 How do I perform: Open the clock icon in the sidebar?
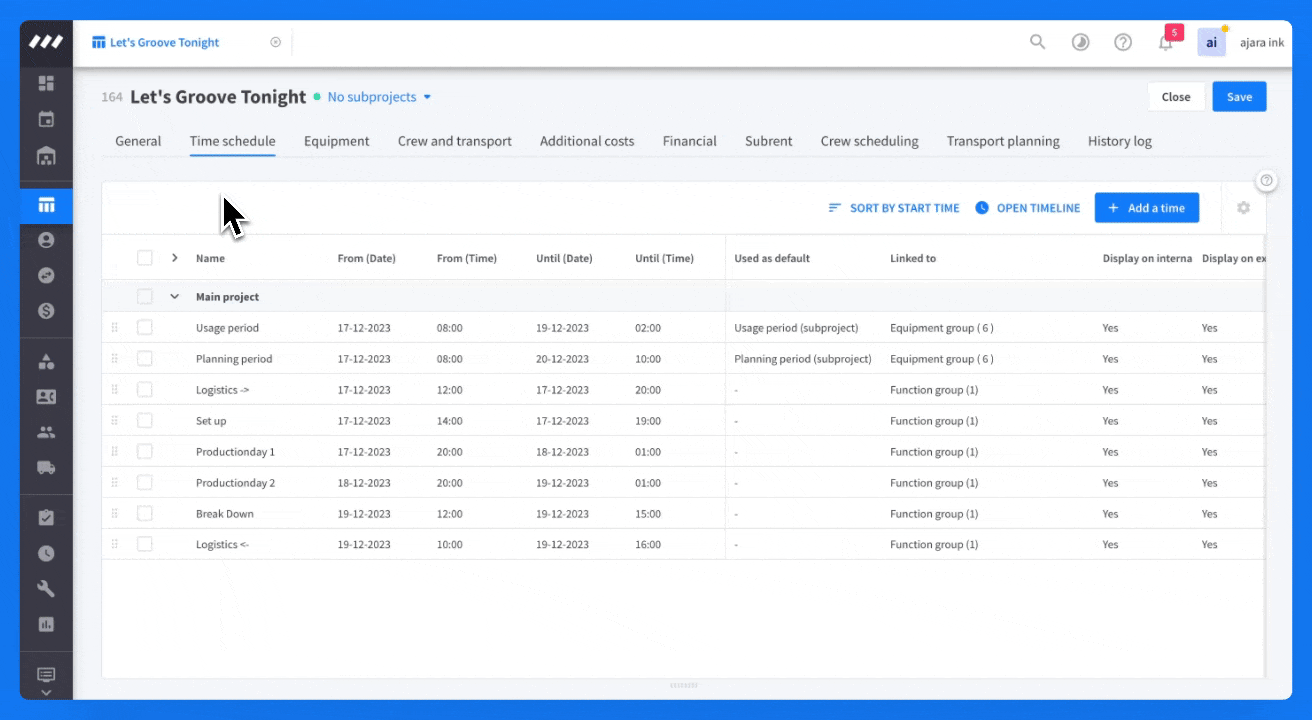[46, 553]
